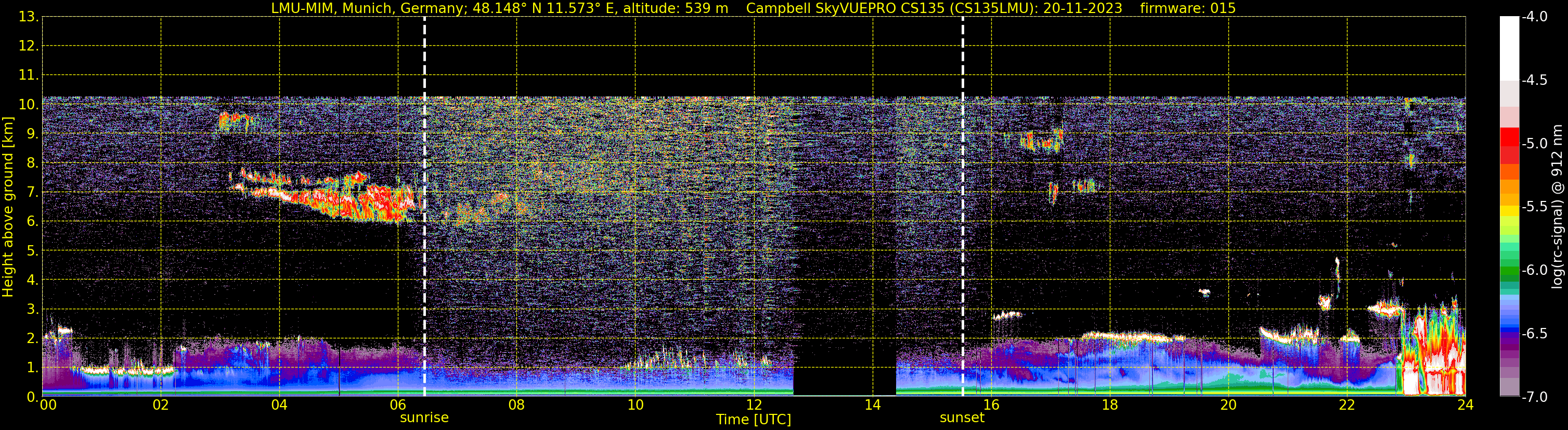Click the '-5.0' colorbar tick label
1568x430 pixels.
(x=1534, y=144)
